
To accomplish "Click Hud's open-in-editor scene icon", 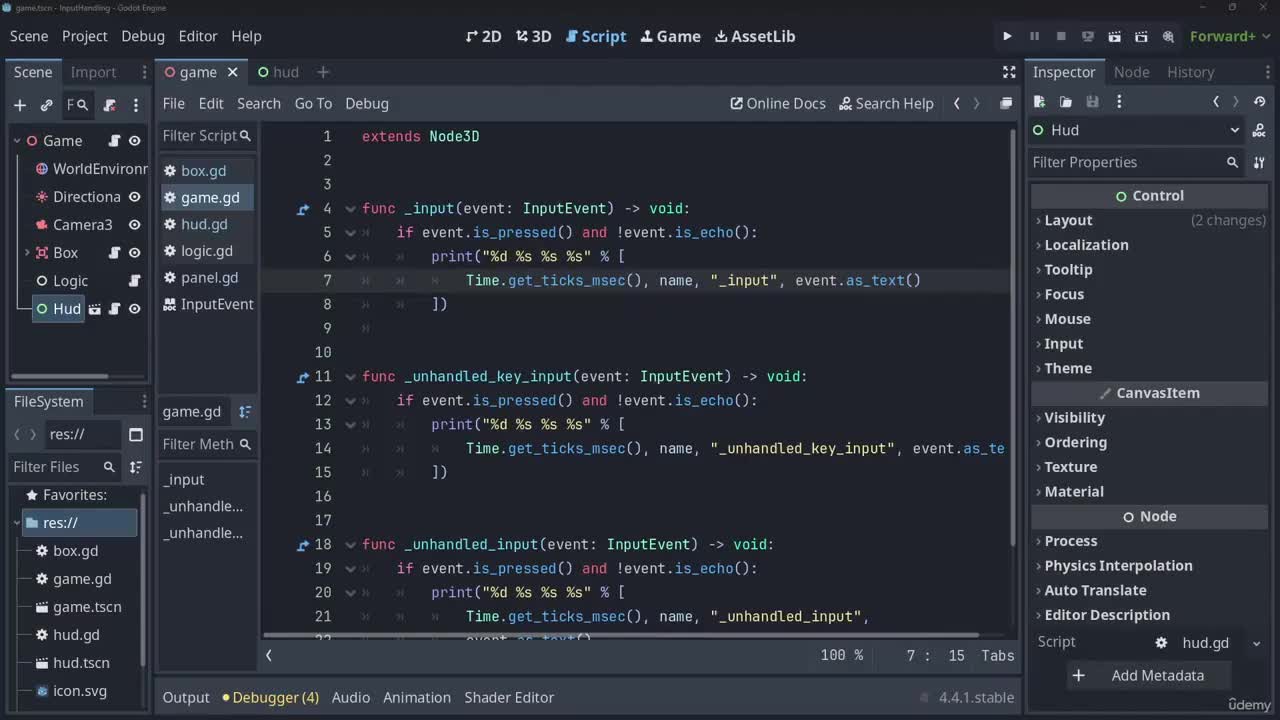I will (x=95, y=309).
